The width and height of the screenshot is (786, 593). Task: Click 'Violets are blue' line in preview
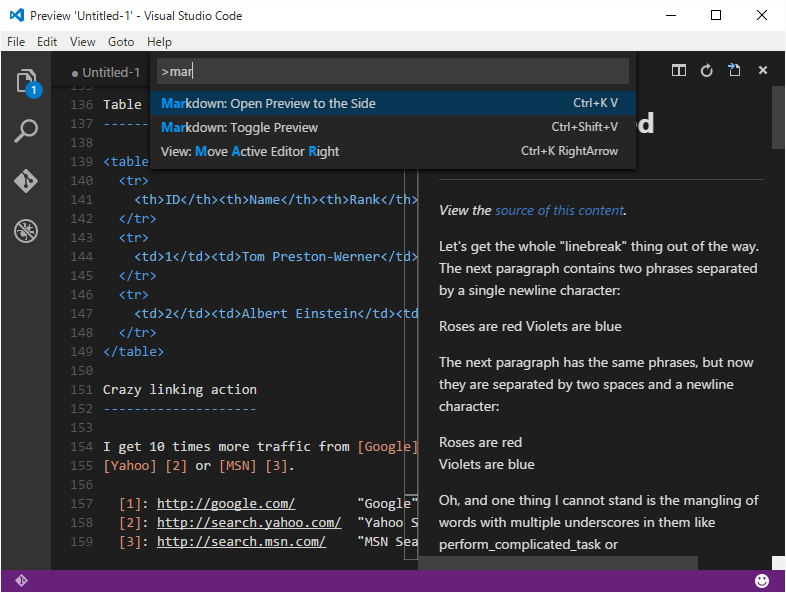[x=486, y=464]
